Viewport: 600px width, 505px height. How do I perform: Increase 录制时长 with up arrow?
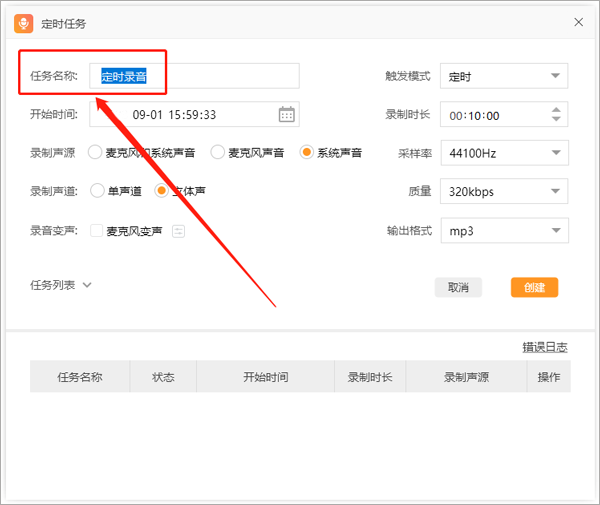(556, 110)
